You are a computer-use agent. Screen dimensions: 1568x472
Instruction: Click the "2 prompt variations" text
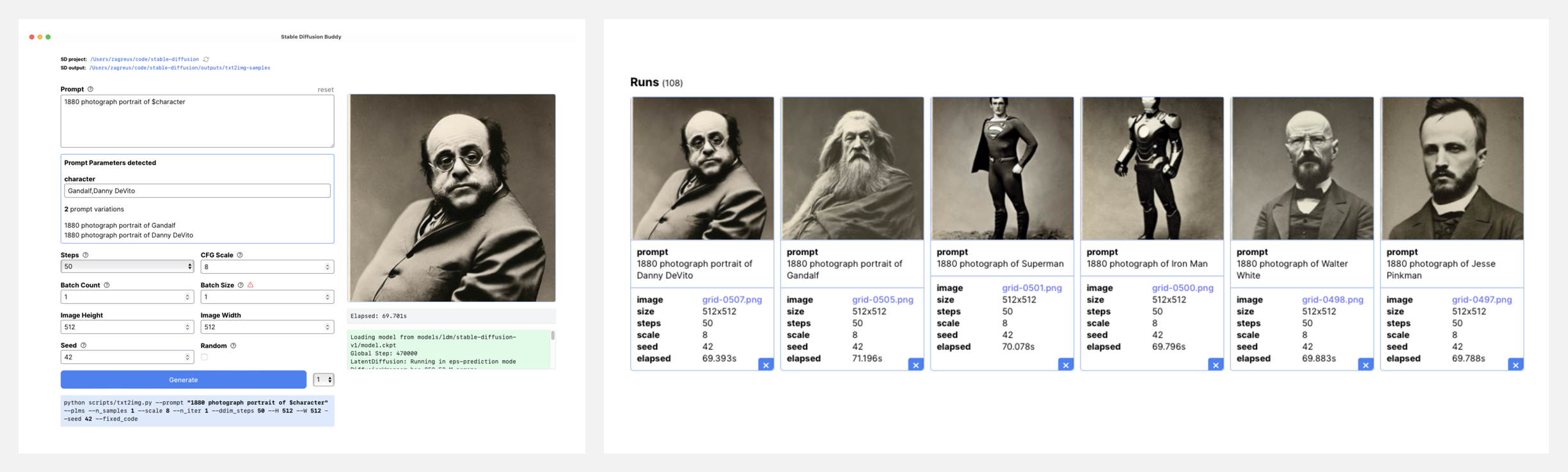point(94,209)
